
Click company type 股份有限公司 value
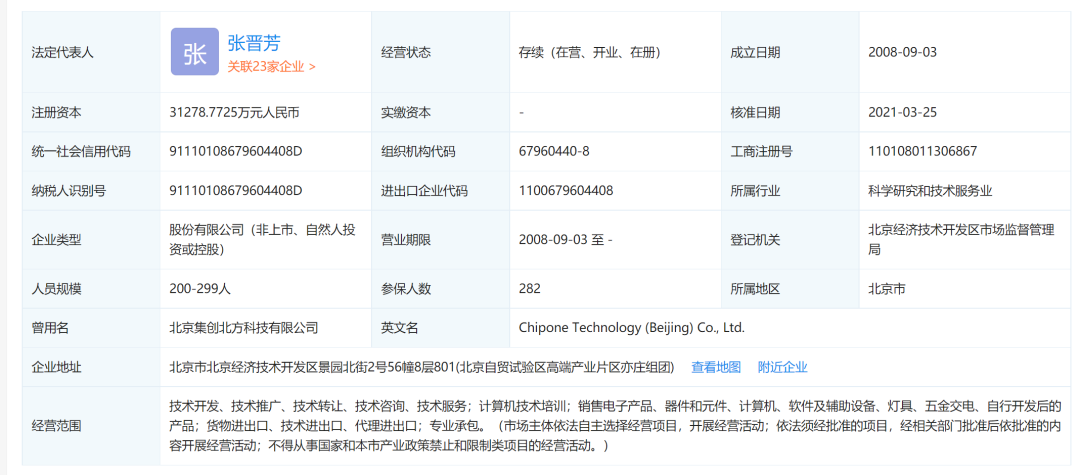click(262, 240)
